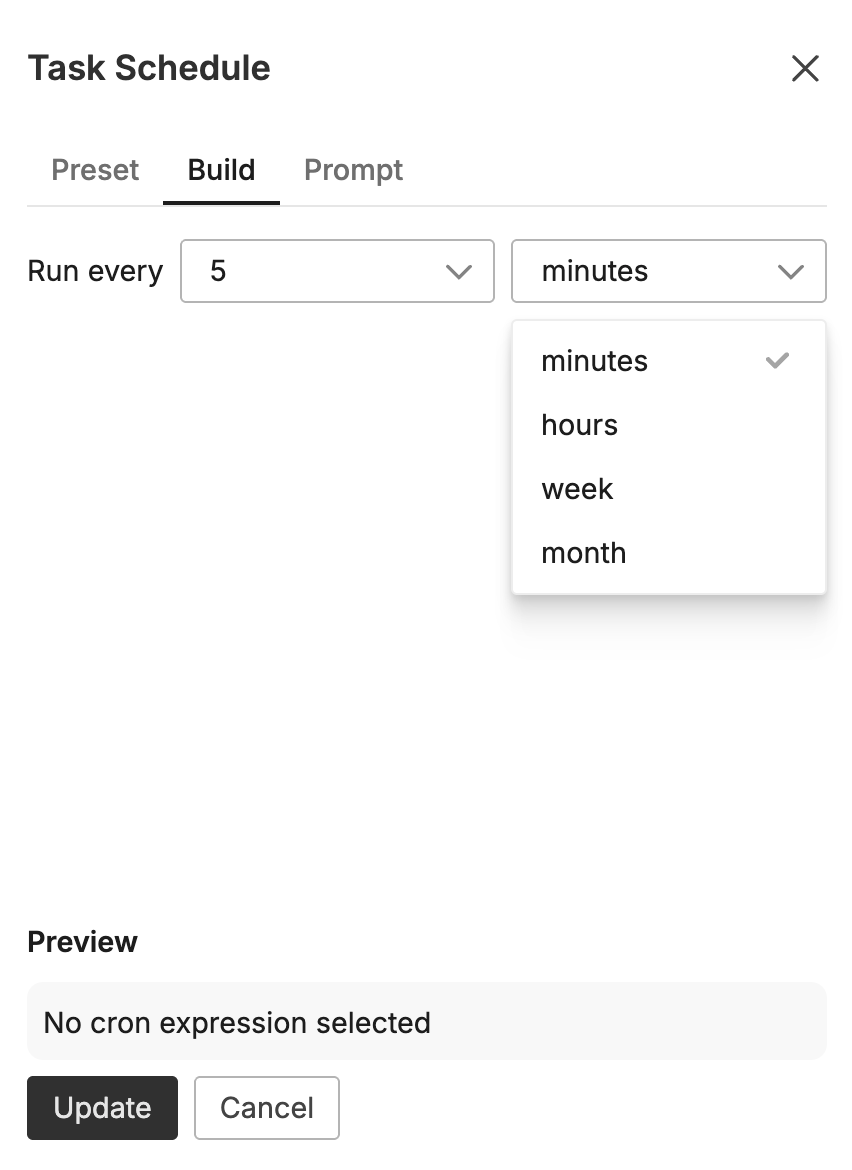The width and height of the screenshot is (852, 1170).
Task: Select month from the unit list
Action: (584, 553)
